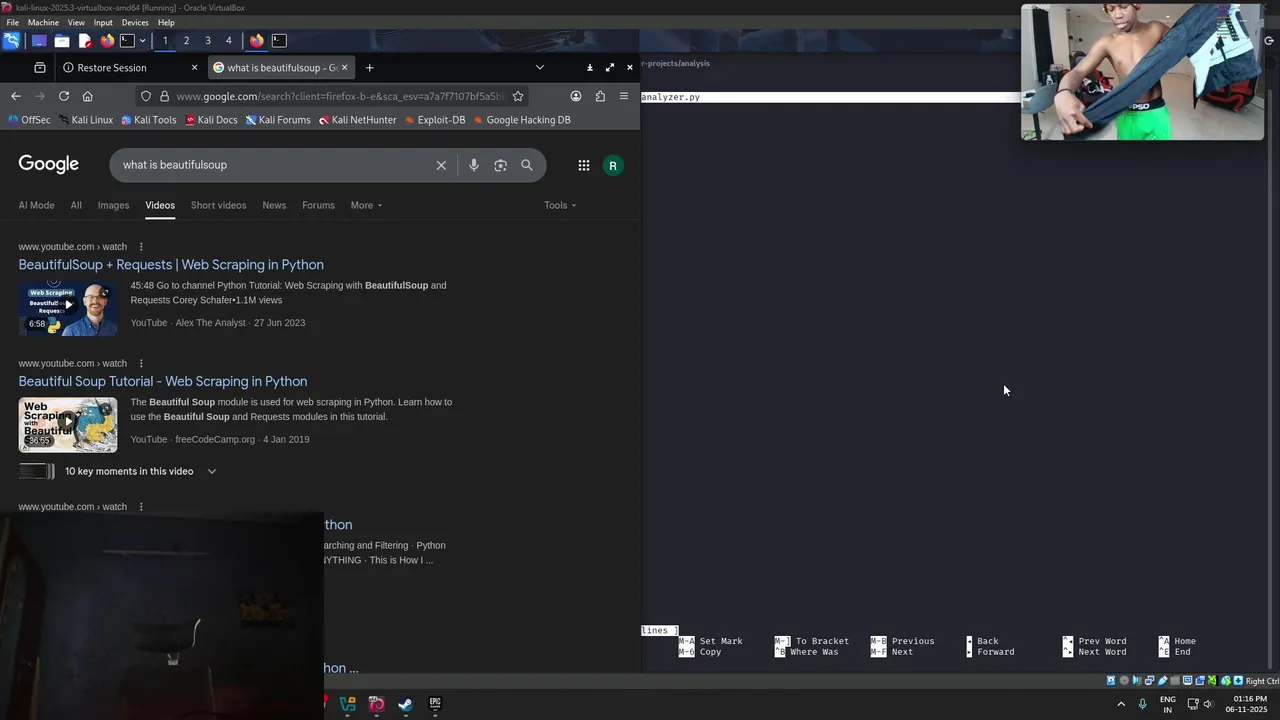Activate the running terminal window button in the panel

pos(279,41)
